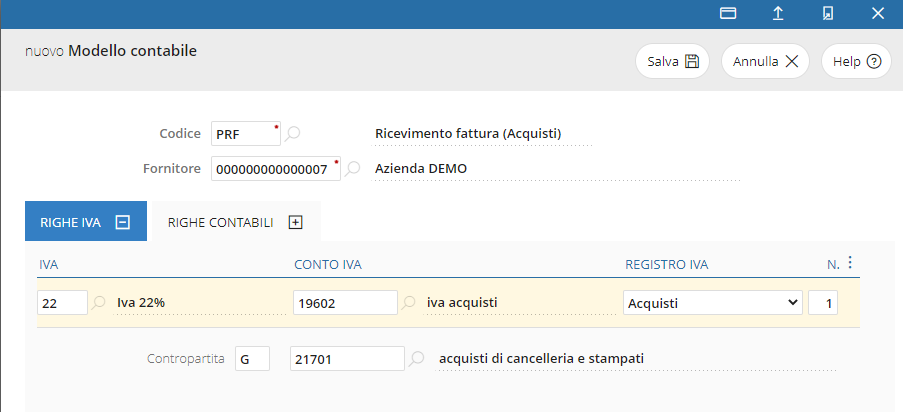Viewport: 903px width, 412px height.
Task: Search IVA code with magnifier icon
Action: [x=99, y=302]
